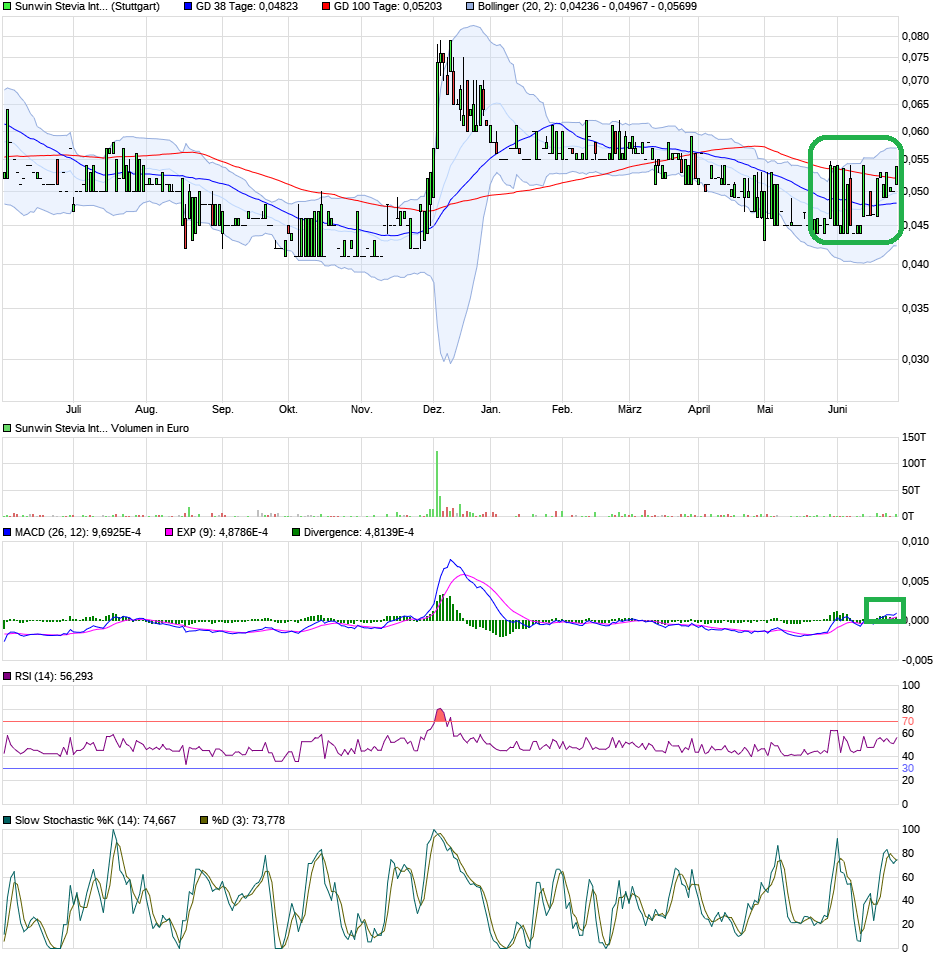Click the red overbought RSI peak in December
Screen dimensions: 940x958
pos(440,715)
